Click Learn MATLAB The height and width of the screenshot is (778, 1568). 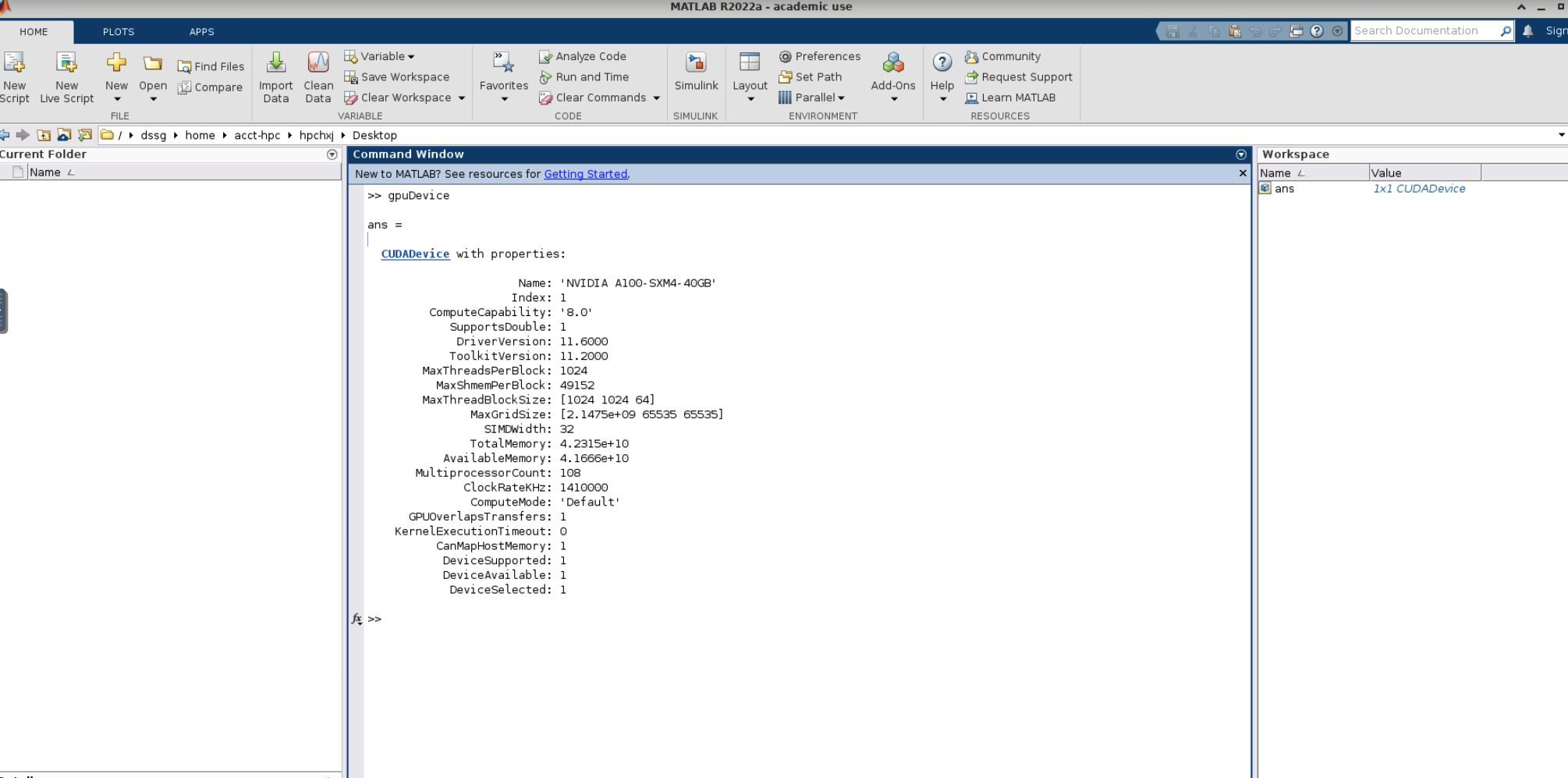click(1010, 98)
